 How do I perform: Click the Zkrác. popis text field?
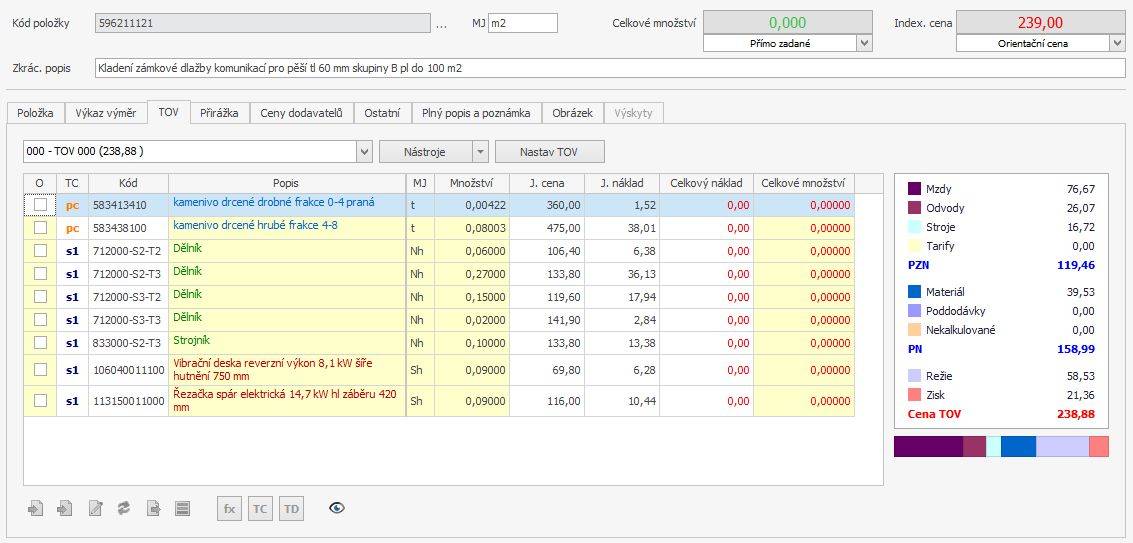pyautogui.click(x=610, y=69)
